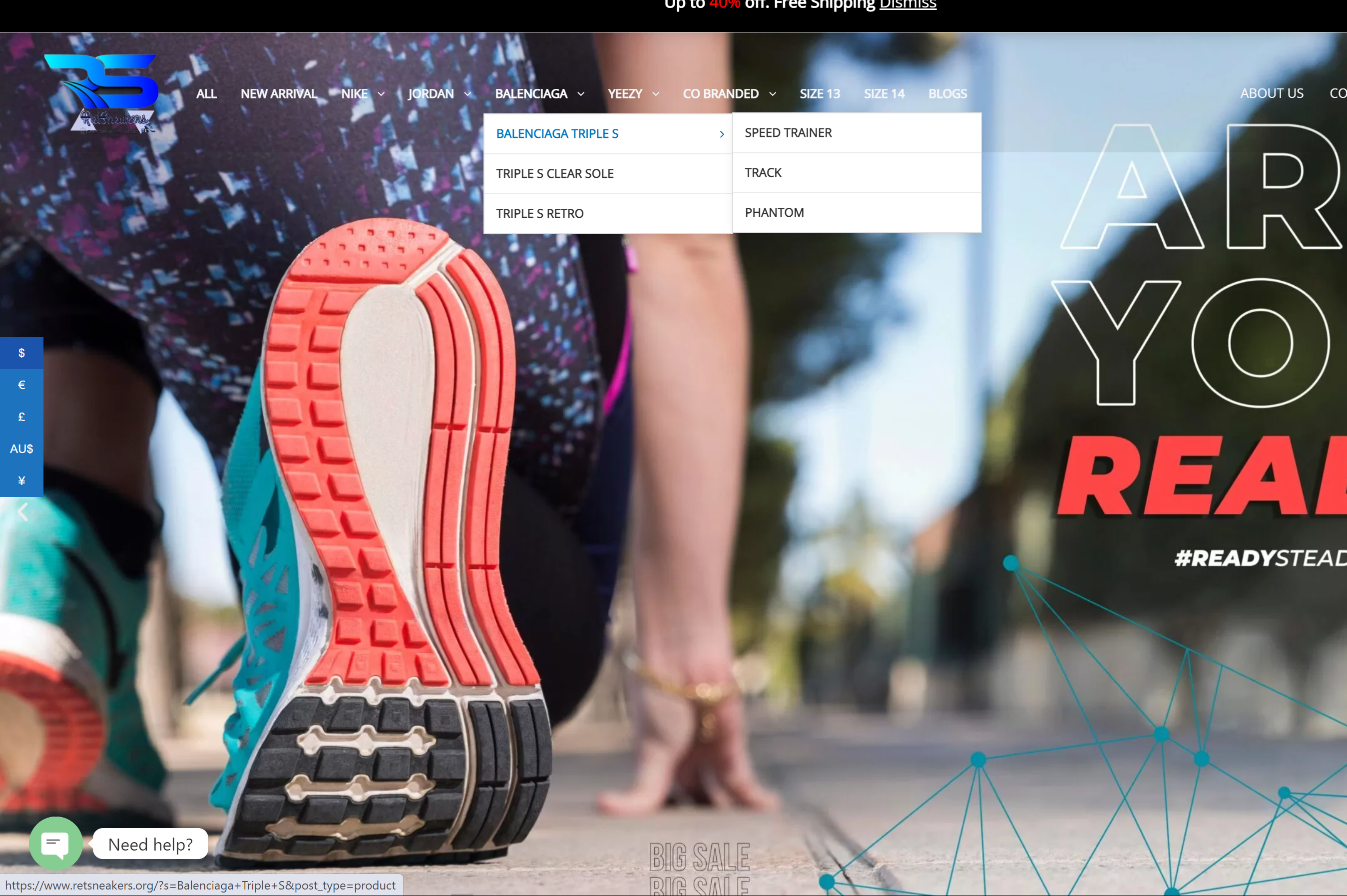Open the BALENCIAGA menu item
This screenshot has width=1347, height=896.
point(531,94)
